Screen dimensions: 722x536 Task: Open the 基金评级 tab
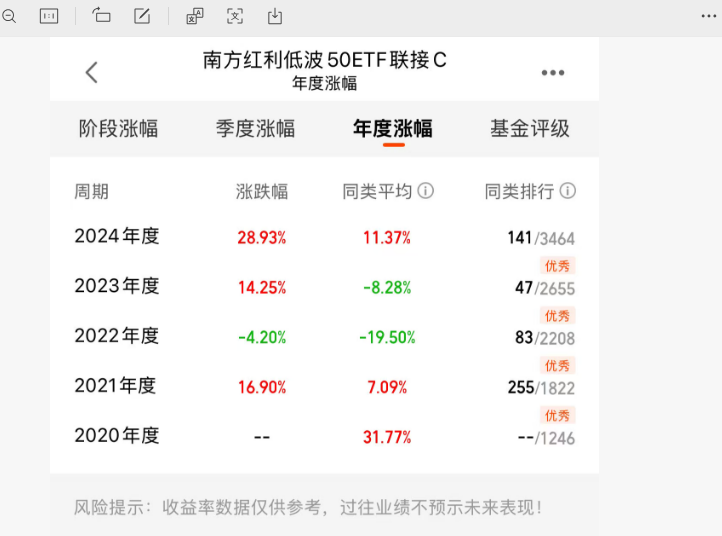click(530, 128)
